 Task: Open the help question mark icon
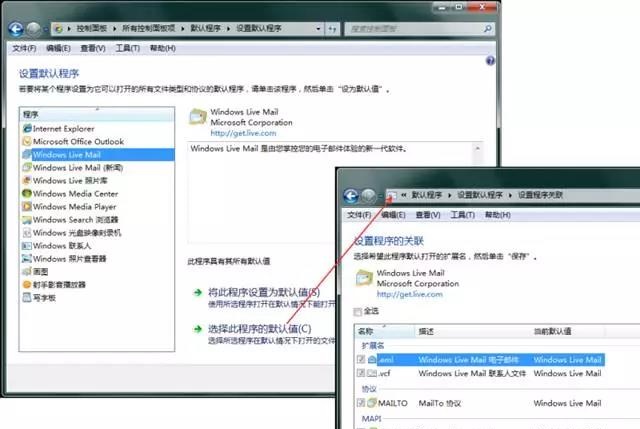coord(490,61)
